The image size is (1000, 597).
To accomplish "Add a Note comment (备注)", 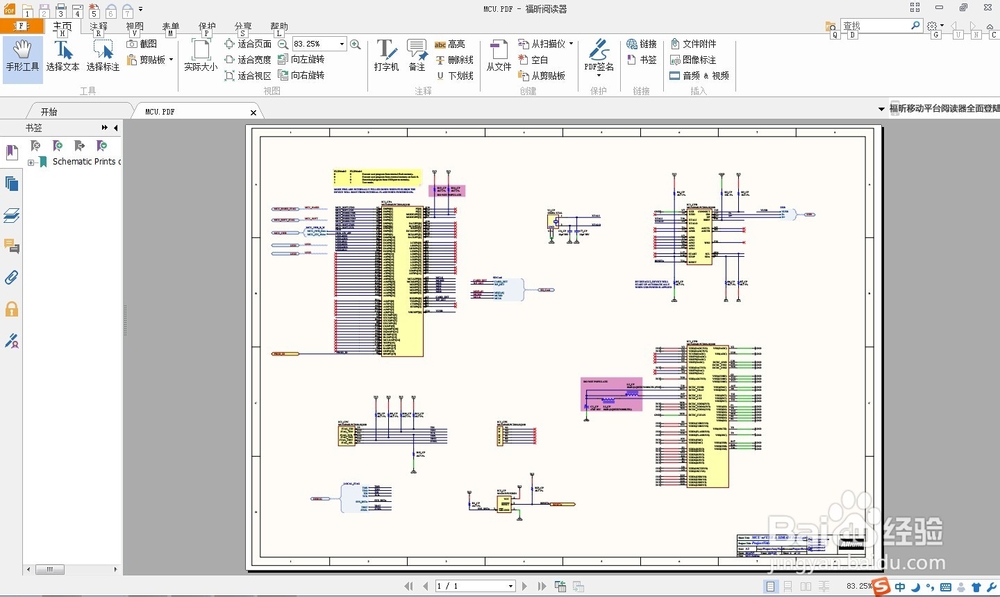I will (x=416, y=56).
